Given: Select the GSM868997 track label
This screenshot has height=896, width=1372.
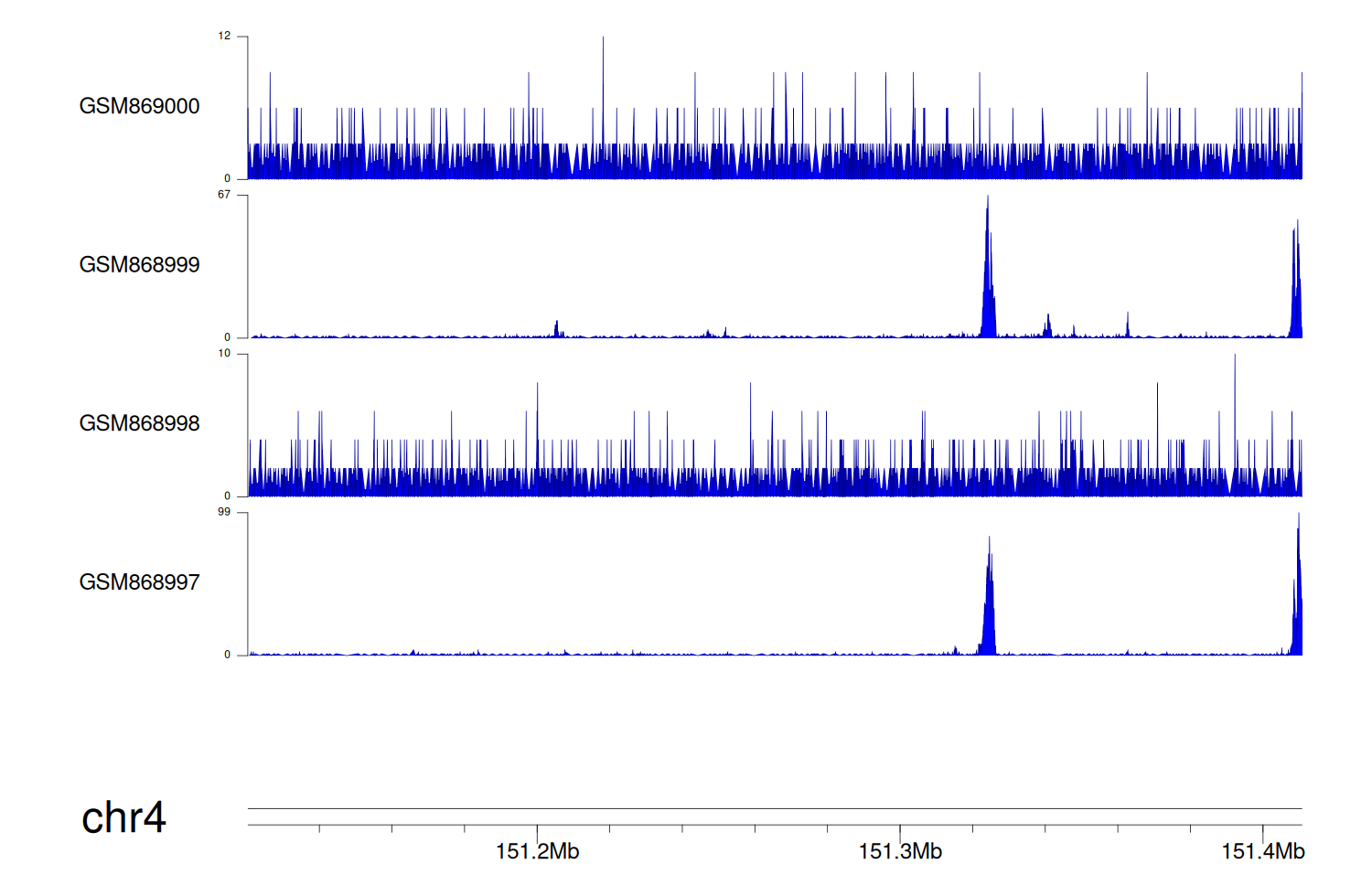Looking at the screenshot, I should [139, 582].
